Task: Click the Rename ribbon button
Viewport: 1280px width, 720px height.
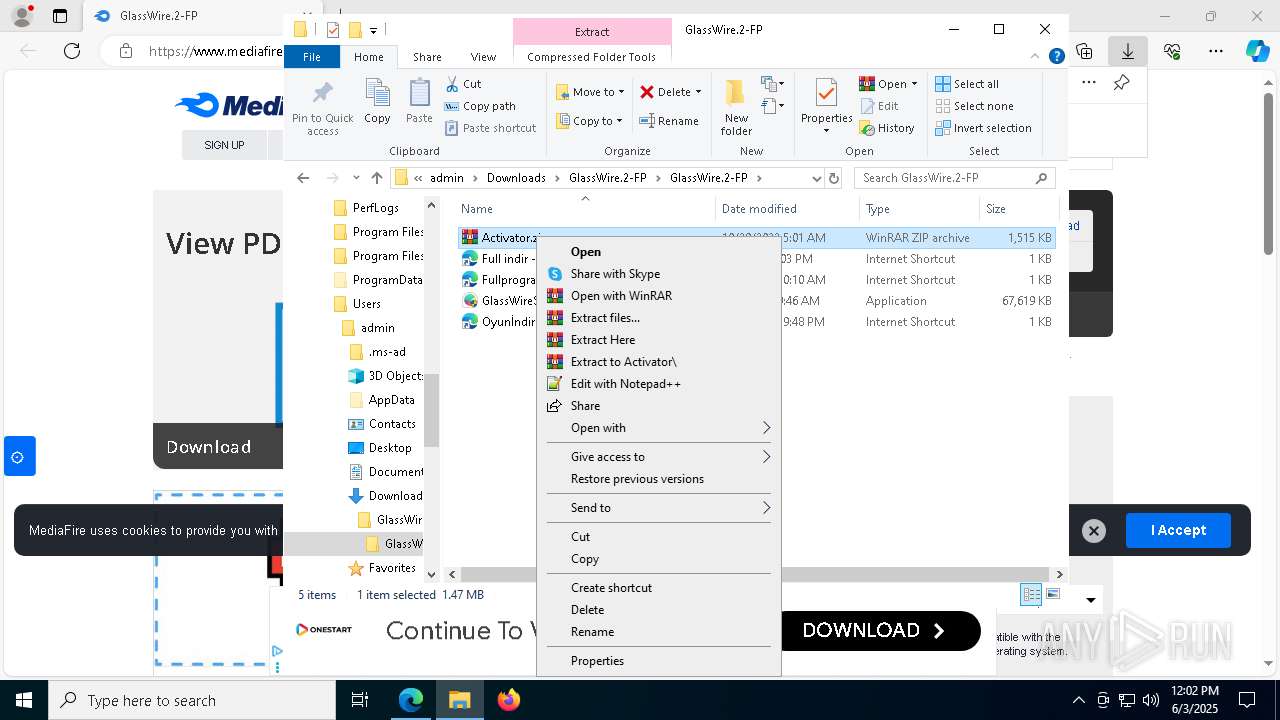Action: point(669,121)
